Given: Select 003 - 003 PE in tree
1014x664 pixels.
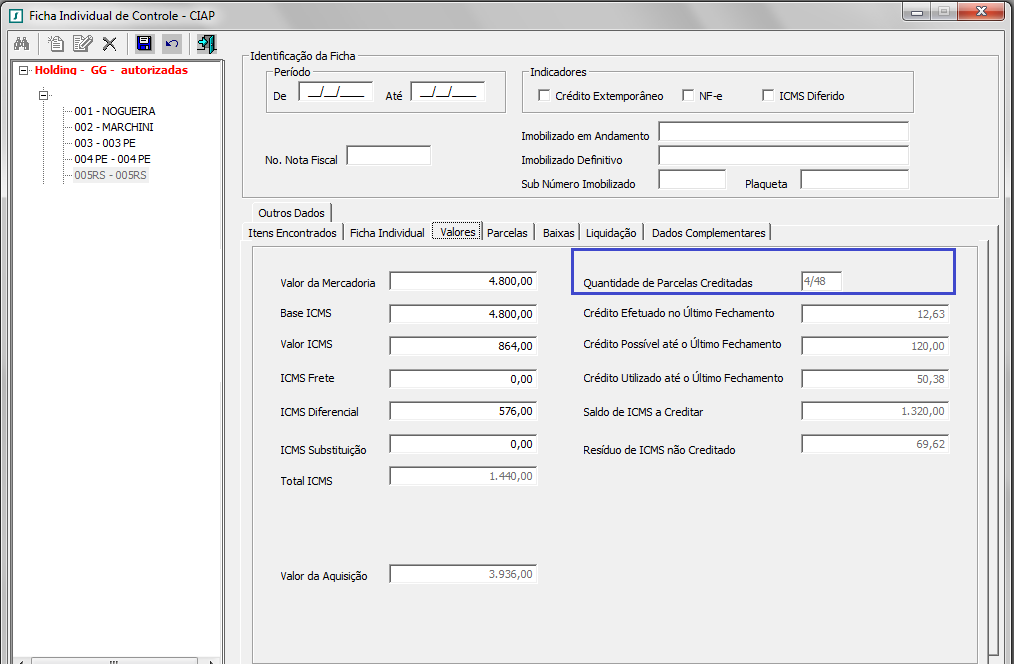Looking at the screenshot, I should 105,143.
